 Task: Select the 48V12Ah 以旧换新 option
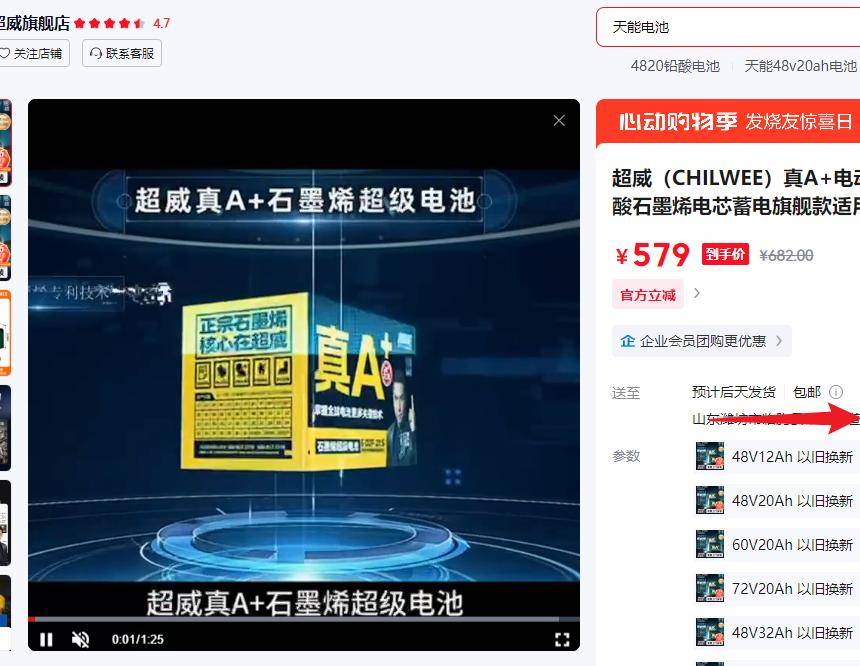pyautogui.click(x=776, y=457)
